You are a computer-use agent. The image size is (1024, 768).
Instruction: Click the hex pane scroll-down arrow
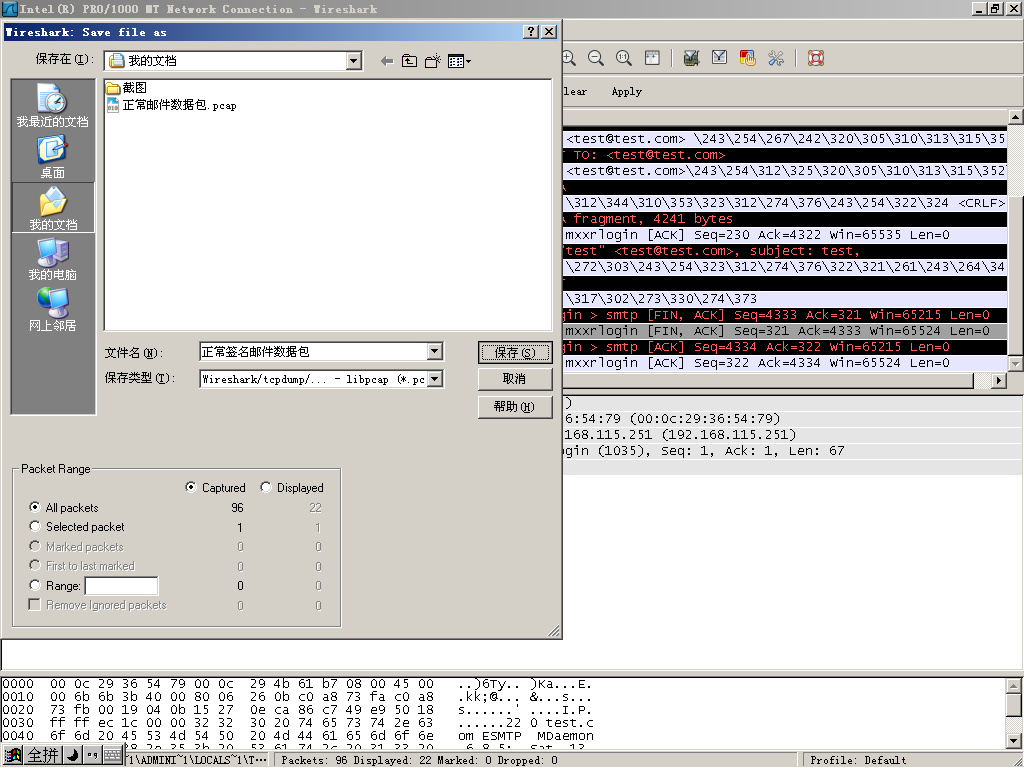tap(1014, 741)
